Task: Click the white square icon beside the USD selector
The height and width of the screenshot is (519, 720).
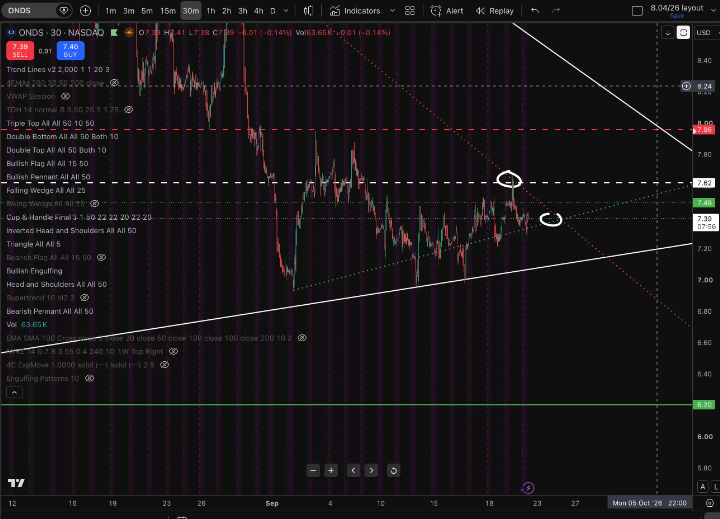Action: (683, 33)
